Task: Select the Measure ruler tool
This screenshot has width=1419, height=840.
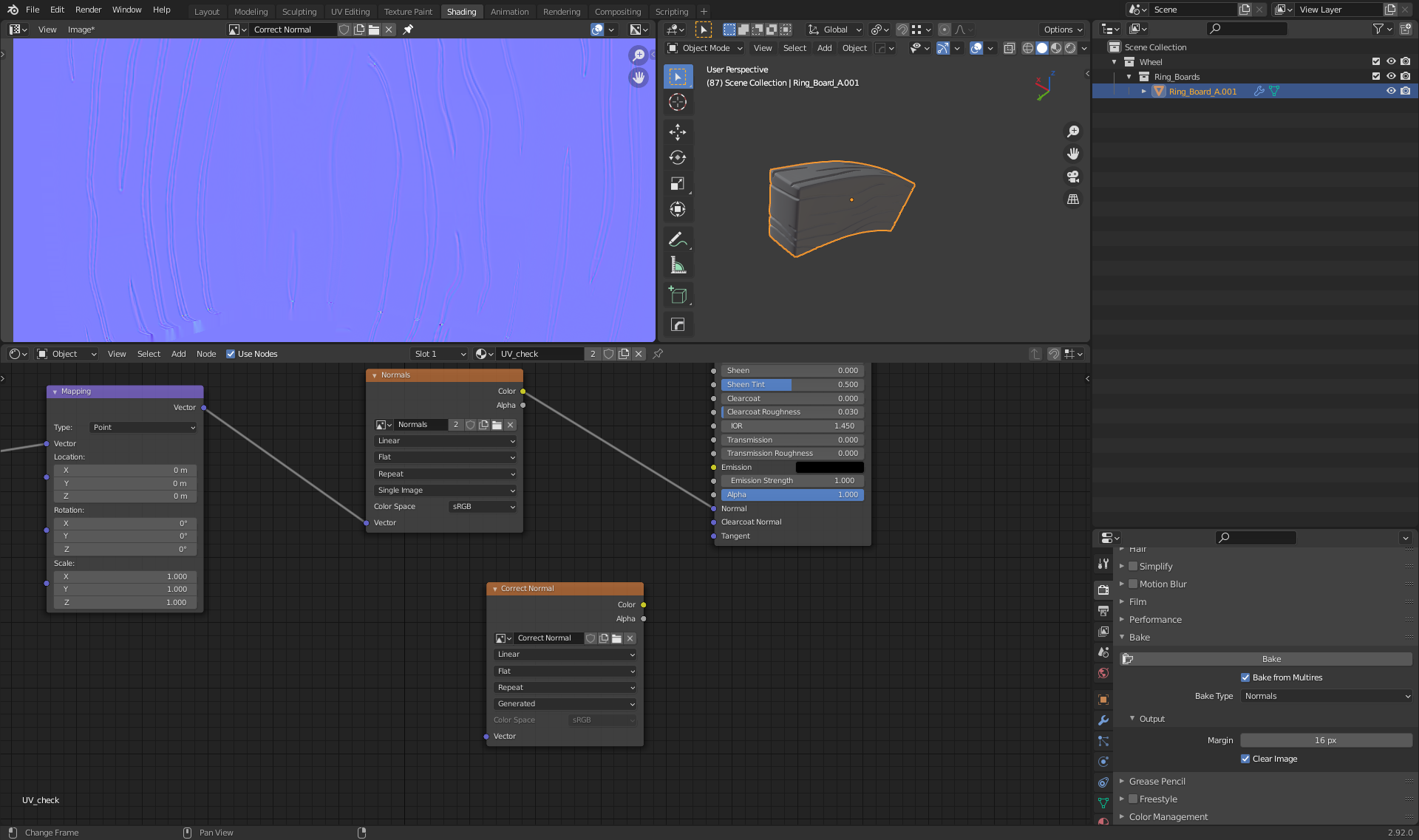Action: [677, 265]
